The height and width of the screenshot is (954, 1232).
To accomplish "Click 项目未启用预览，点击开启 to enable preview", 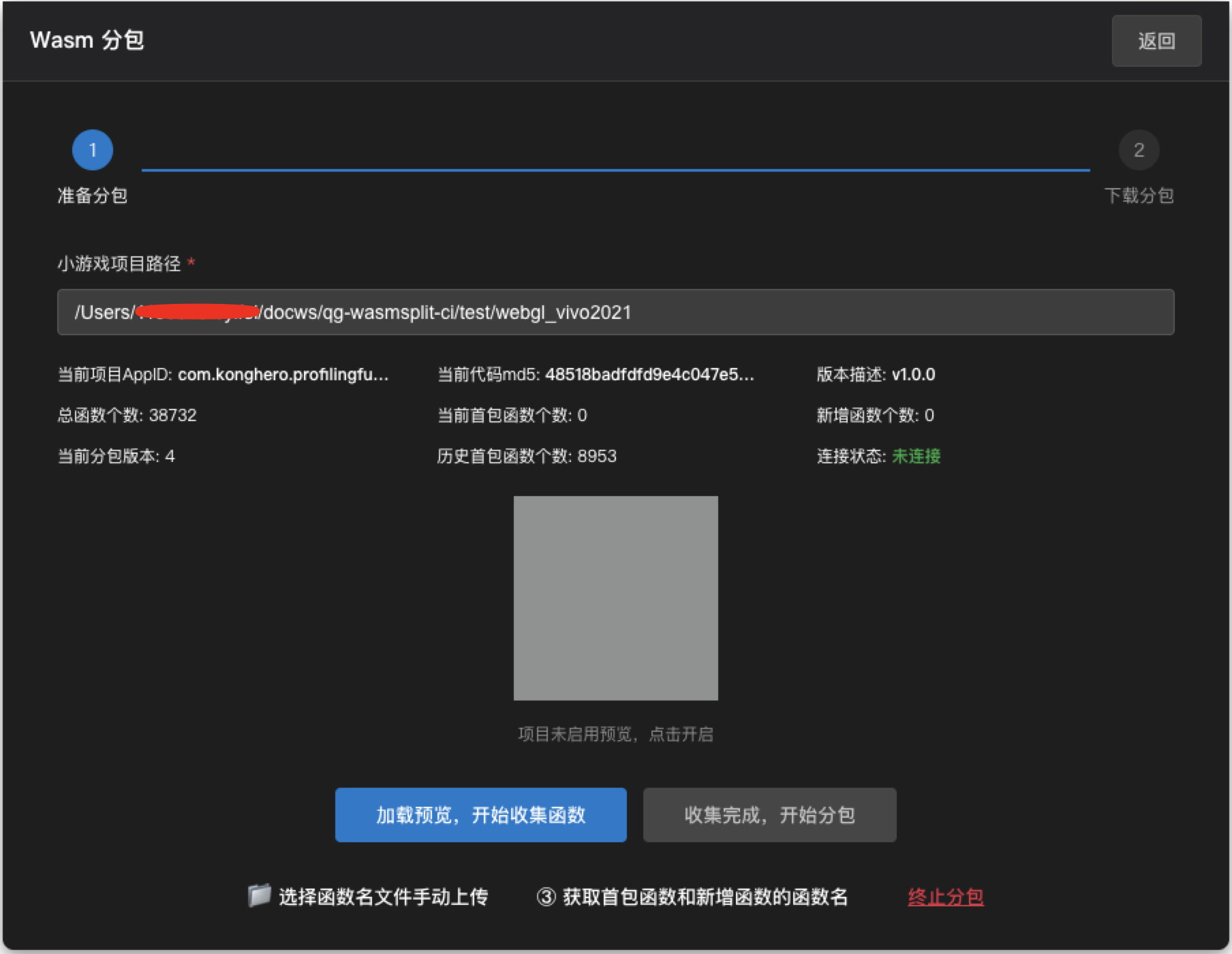I will tap(615, 734).
